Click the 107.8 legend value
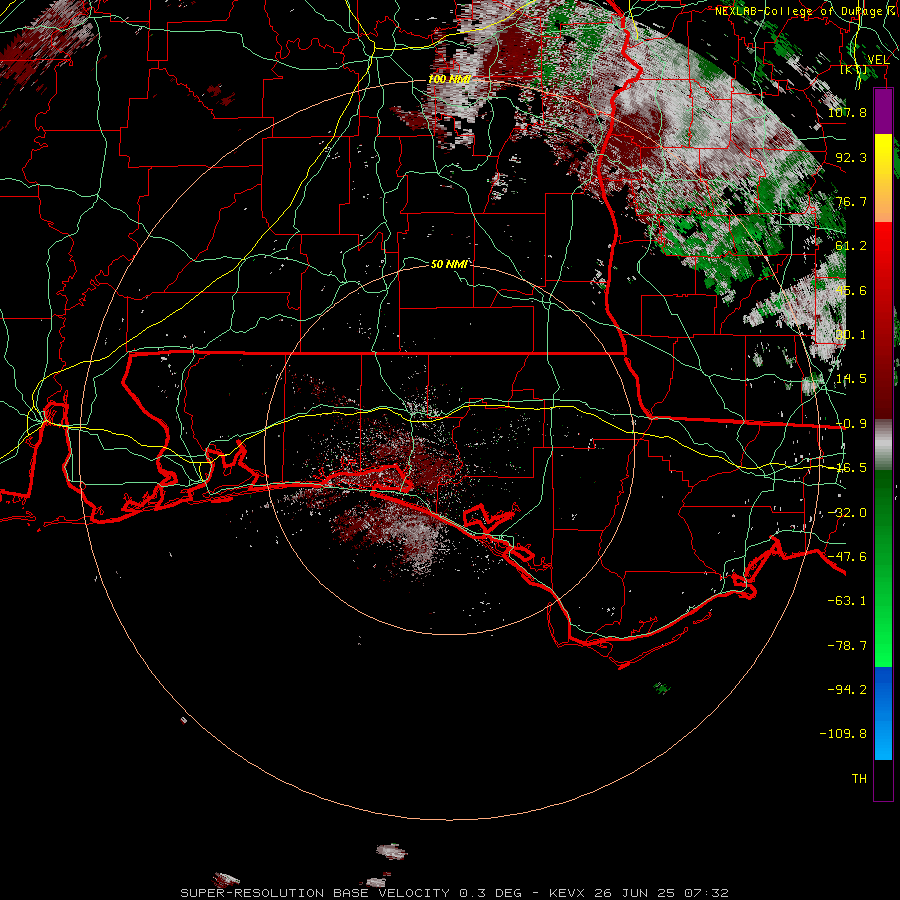 [847, 112]
